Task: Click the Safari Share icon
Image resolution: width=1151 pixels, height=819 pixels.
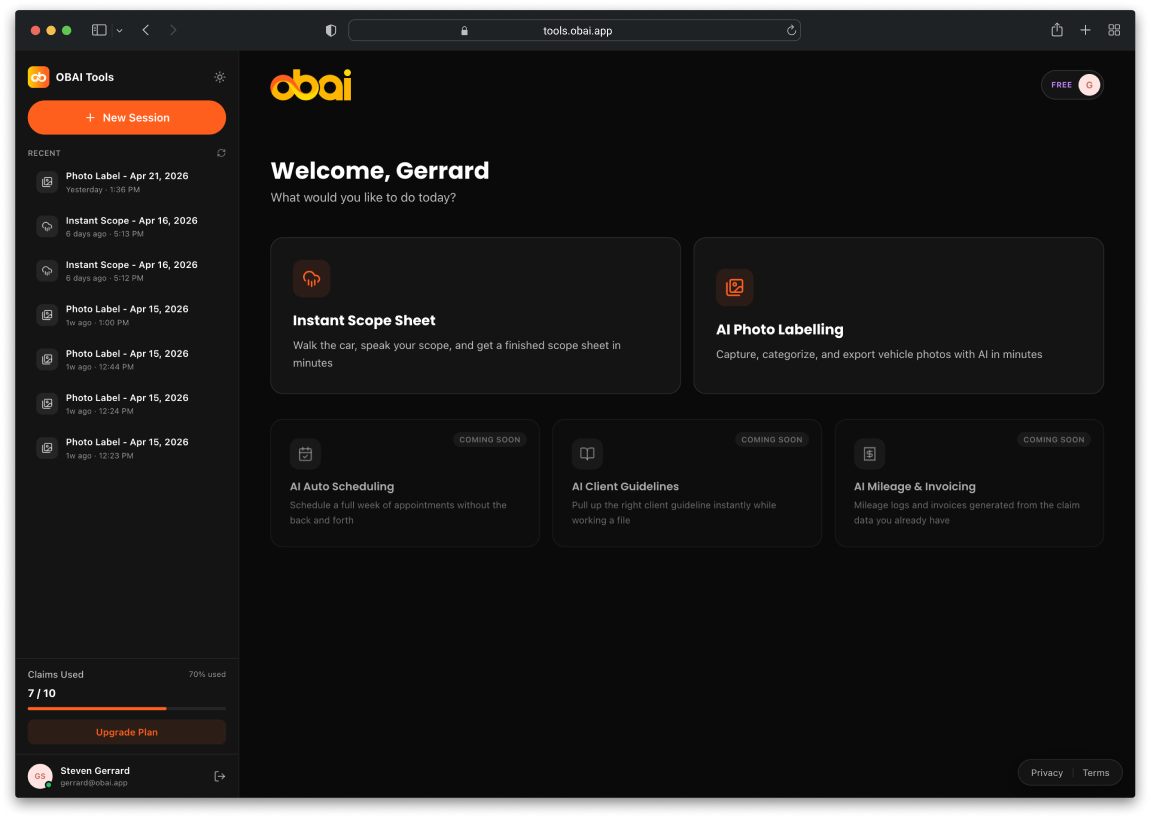Action: (x=1056, y=29)
